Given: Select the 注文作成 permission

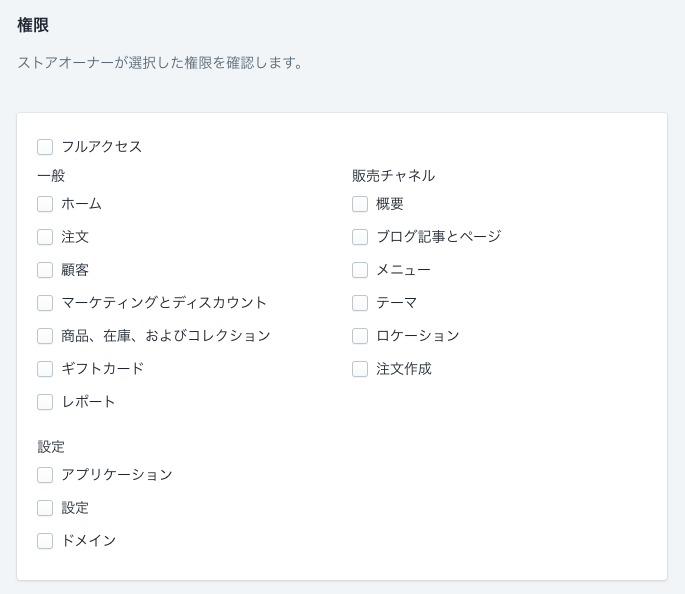Looking at the screenshot, I should (360, 369).
